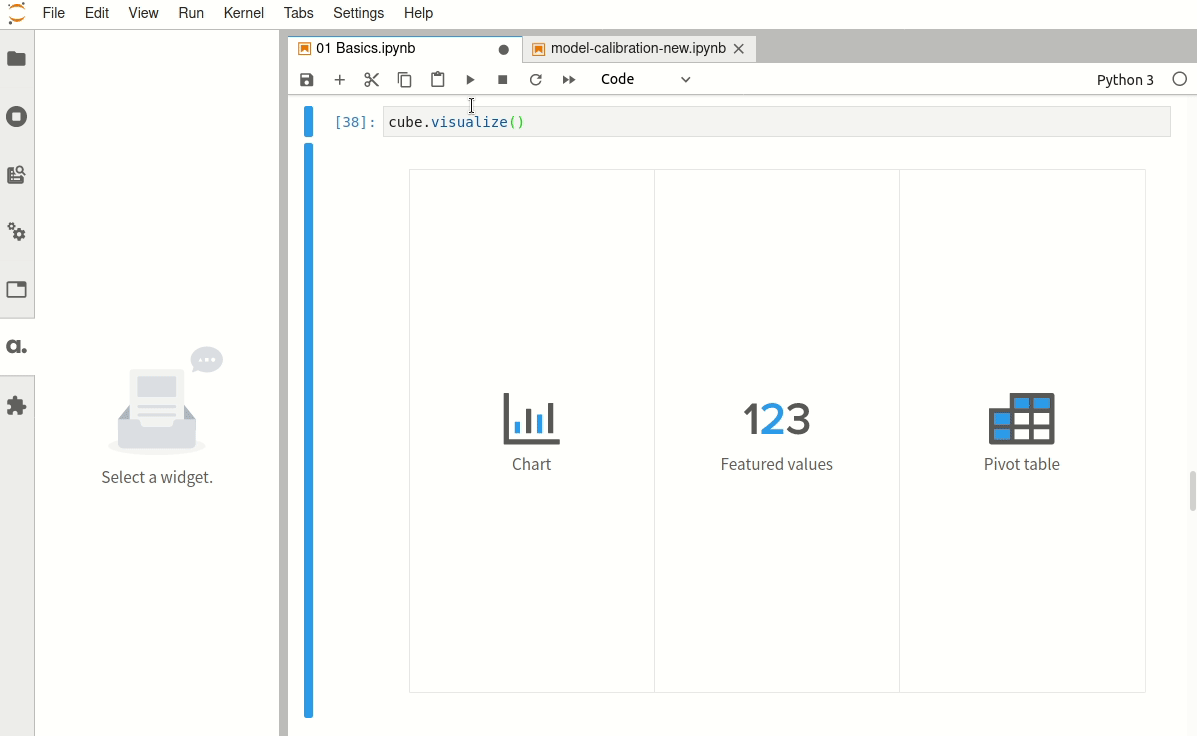Restart the kernel
Viewport: 1197px width, 736px height.
pos(536,79)
